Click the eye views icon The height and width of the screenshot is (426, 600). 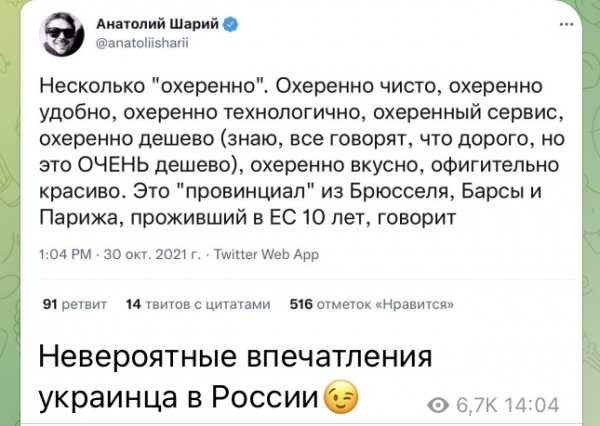(x=439, y=405)
